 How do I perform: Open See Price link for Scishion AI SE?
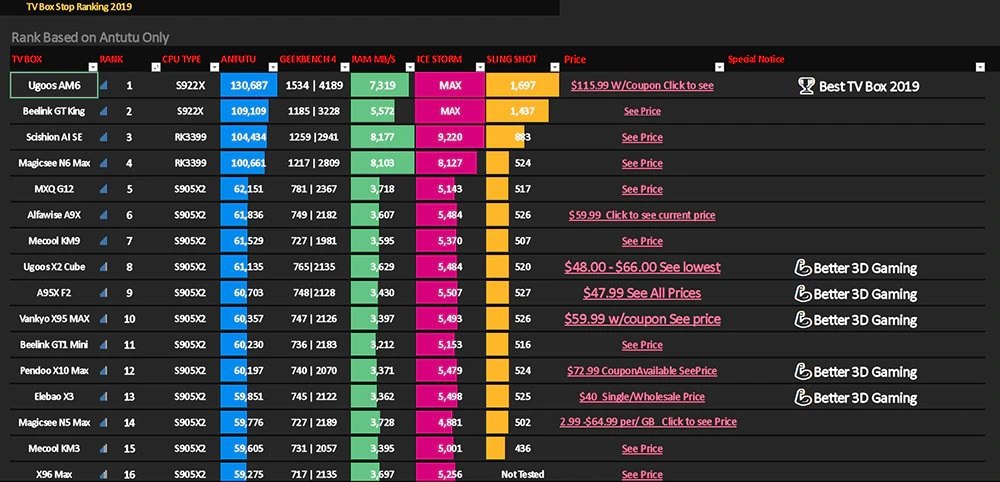642,137
